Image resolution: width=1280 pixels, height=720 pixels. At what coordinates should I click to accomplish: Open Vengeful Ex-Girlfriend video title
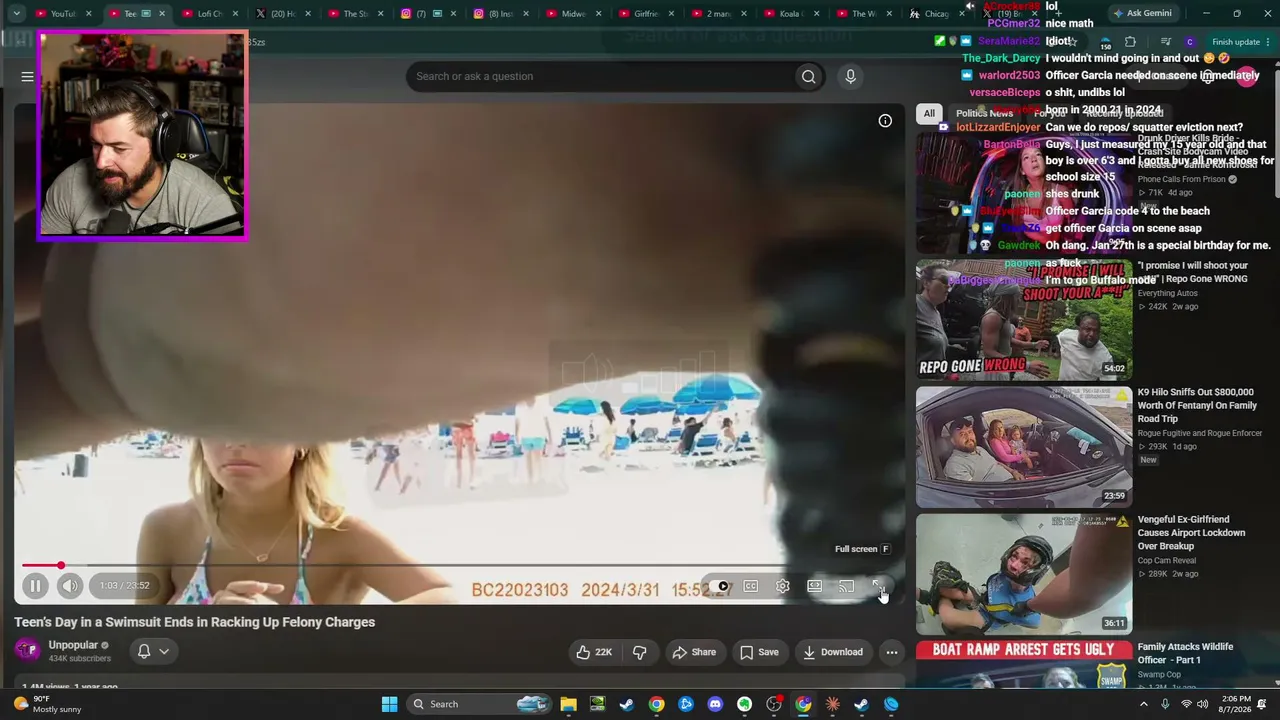[1191, 533]
